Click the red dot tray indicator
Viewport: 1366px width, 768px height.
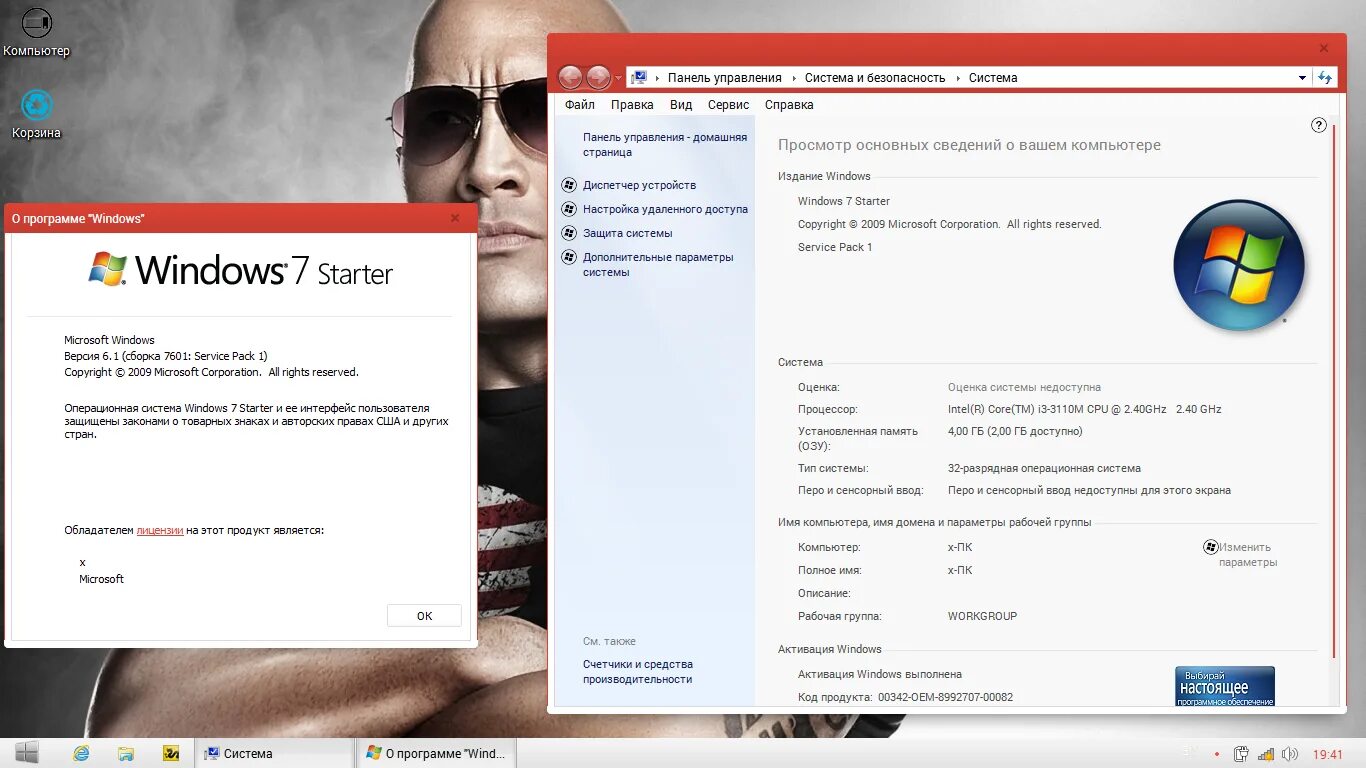point(1217,754)
